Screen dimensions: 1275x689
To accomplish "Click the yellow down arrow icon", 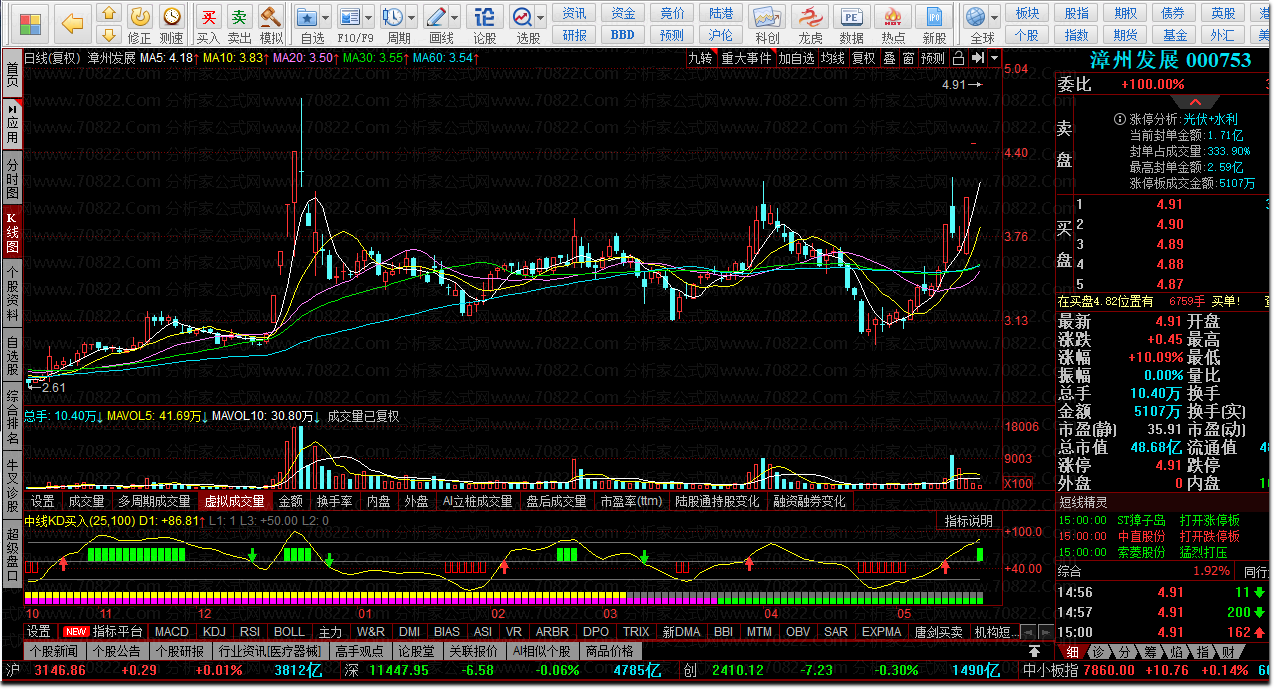I will (x=110, y=37).
